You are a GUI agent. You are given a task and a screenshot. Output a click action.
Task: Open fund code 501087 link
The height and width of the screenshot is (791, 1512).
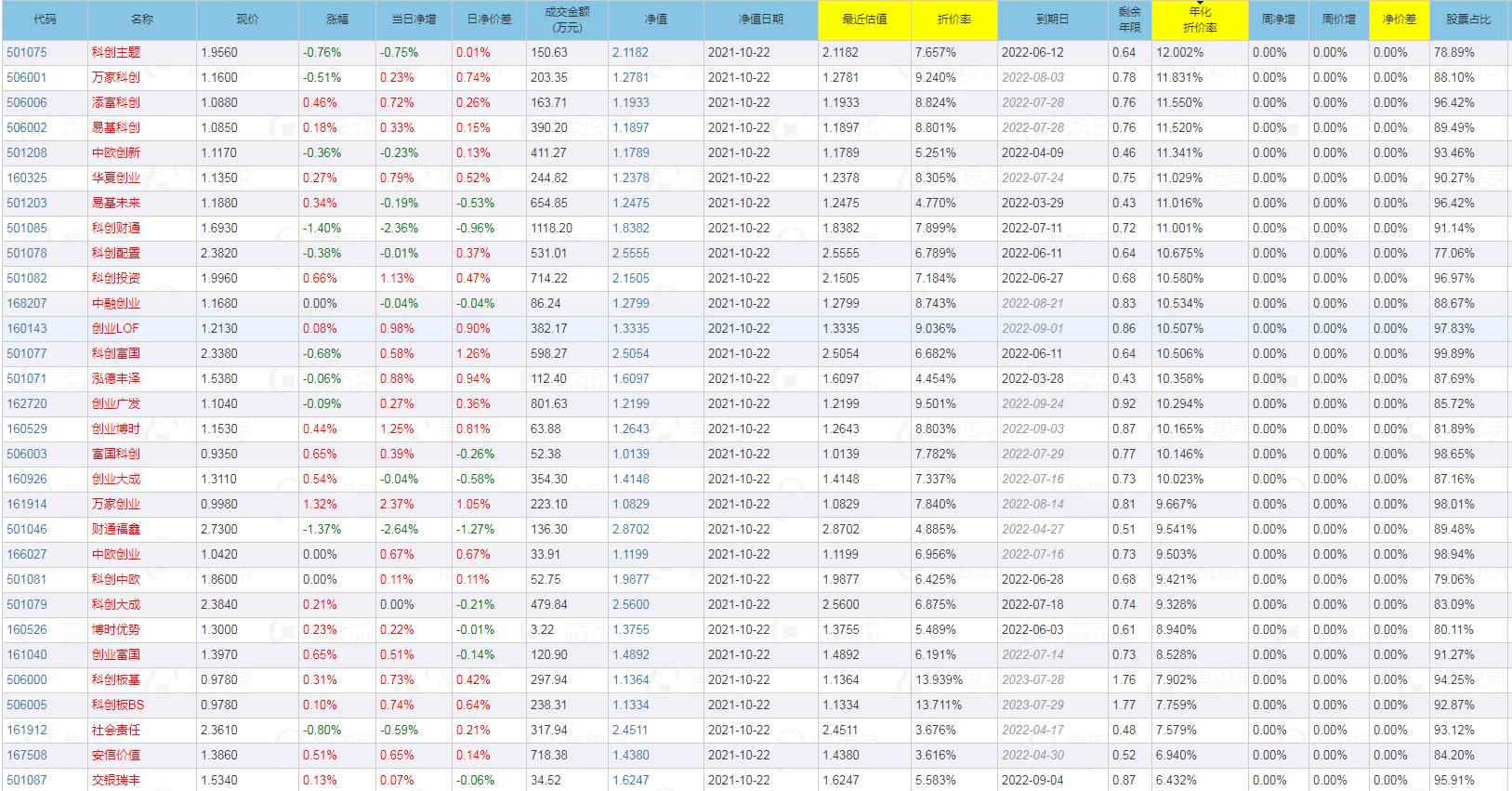pyautogui.click(x=27, y=781)
